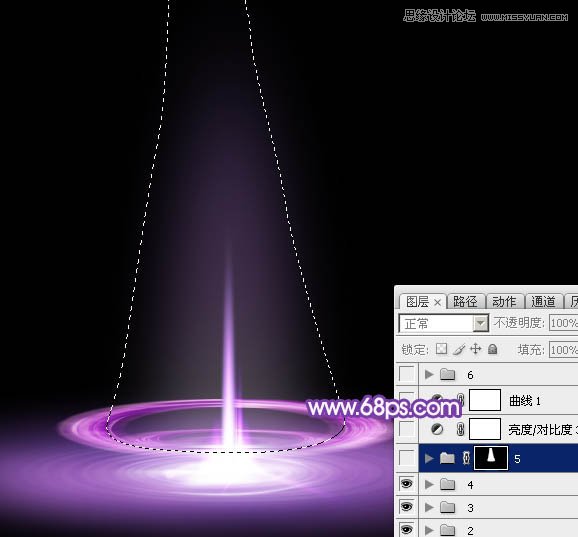This screenshot has width=578, height=537.
Task: Select the group row named 2
Action: point(498,529)
